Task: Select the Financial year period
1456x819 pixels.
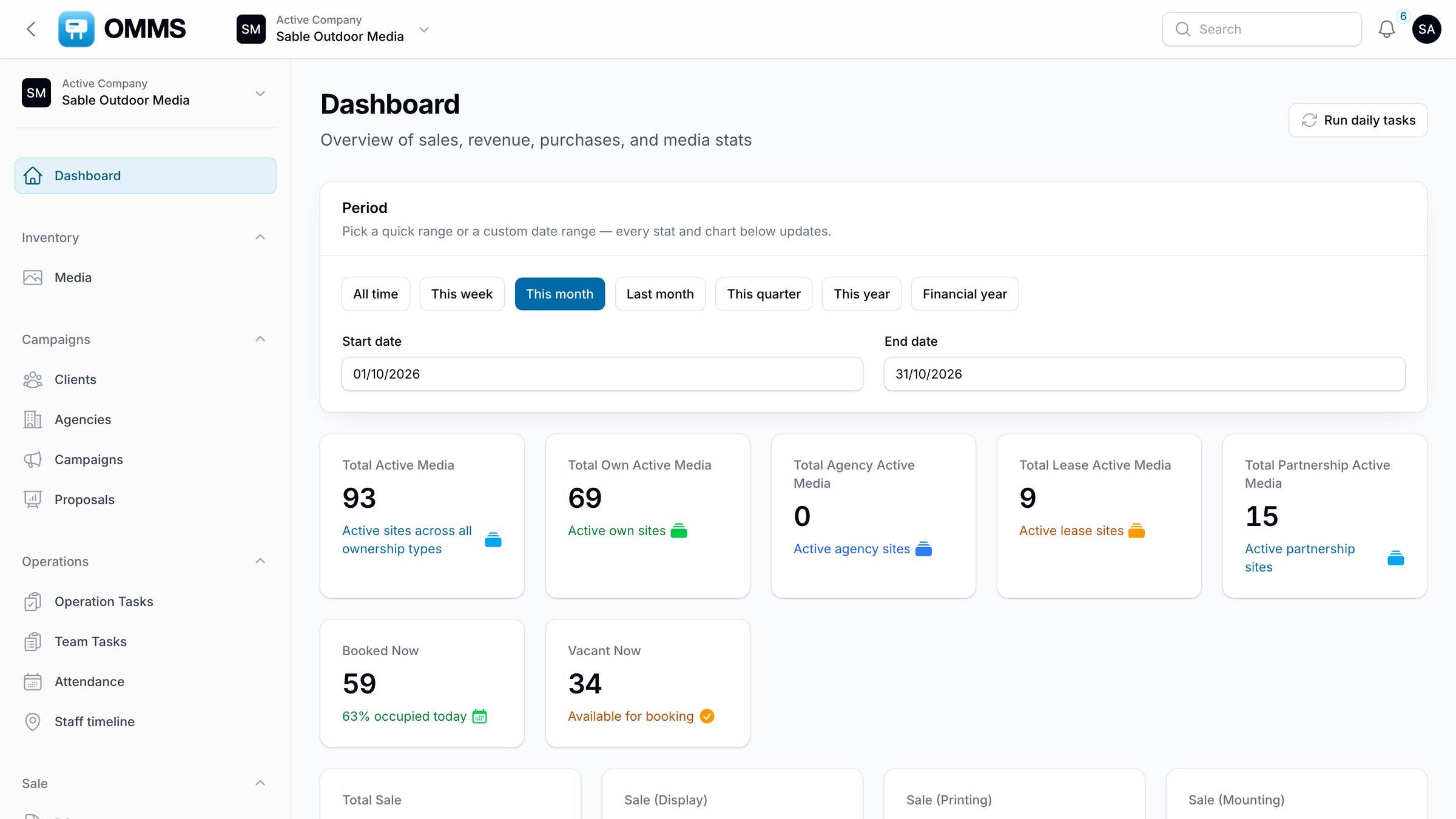Action: [965, 294]
